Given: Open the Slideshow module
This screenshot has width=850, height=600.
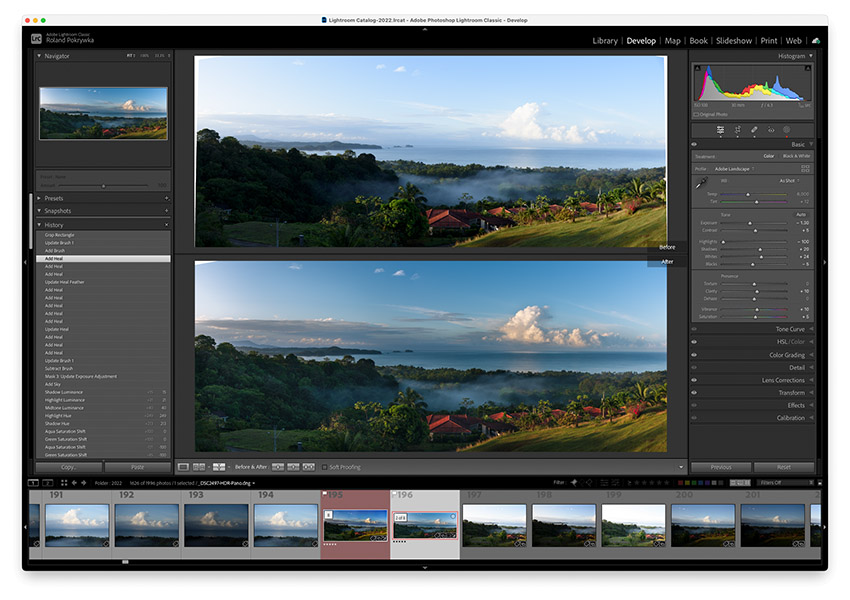Looking at the screenshot, I should coord(733,41).
